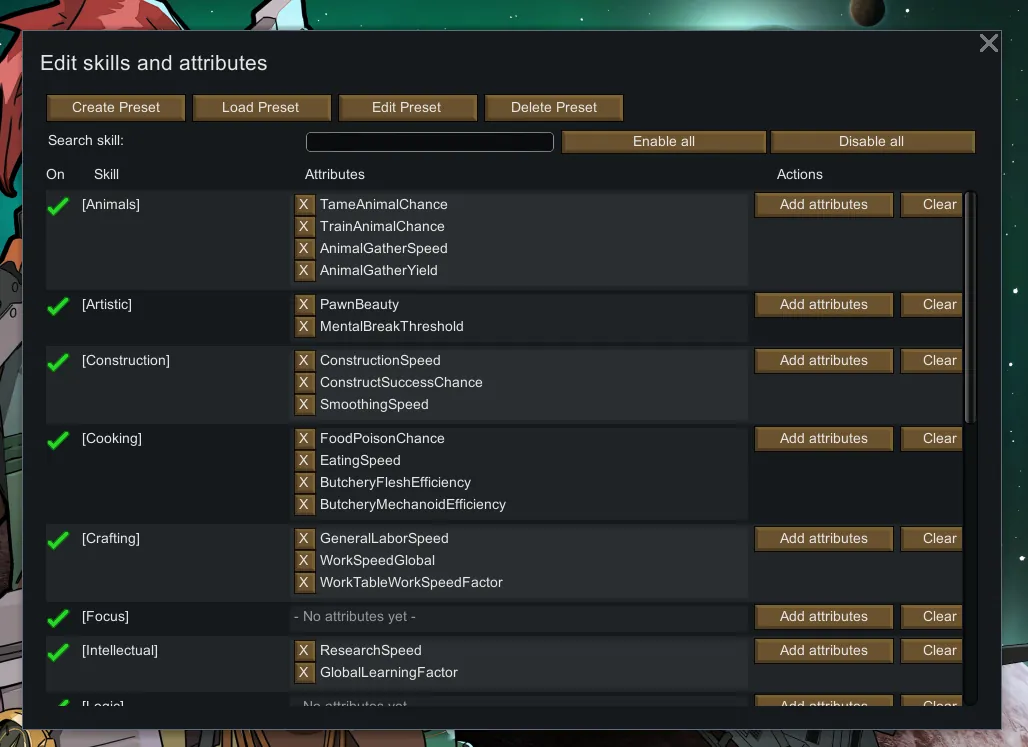Toggle the Focus skill checkmark off
1028x747 pixels.
point(58,618)
